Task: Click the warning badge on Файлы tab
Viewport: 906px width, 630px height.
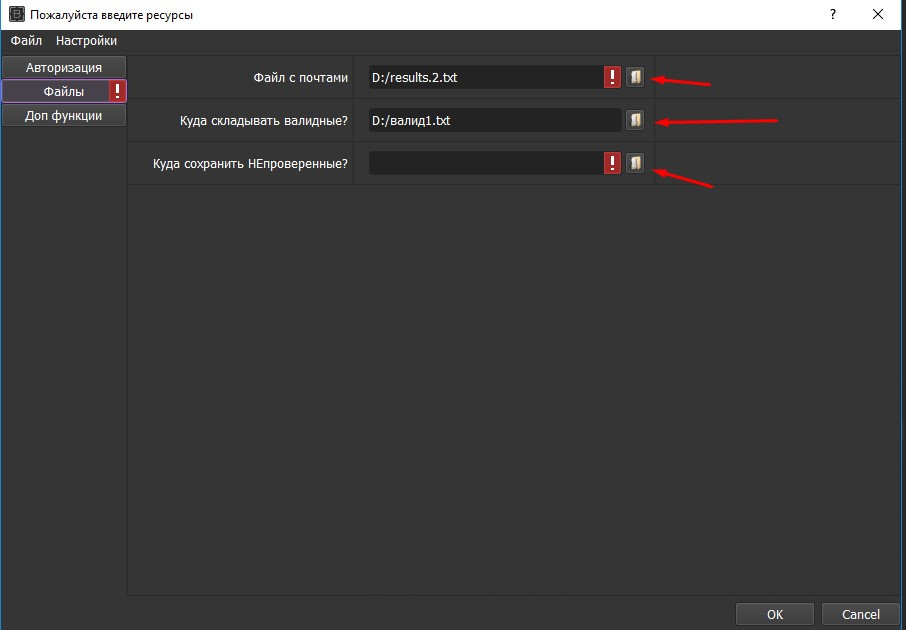Action: tap(118, 92)
